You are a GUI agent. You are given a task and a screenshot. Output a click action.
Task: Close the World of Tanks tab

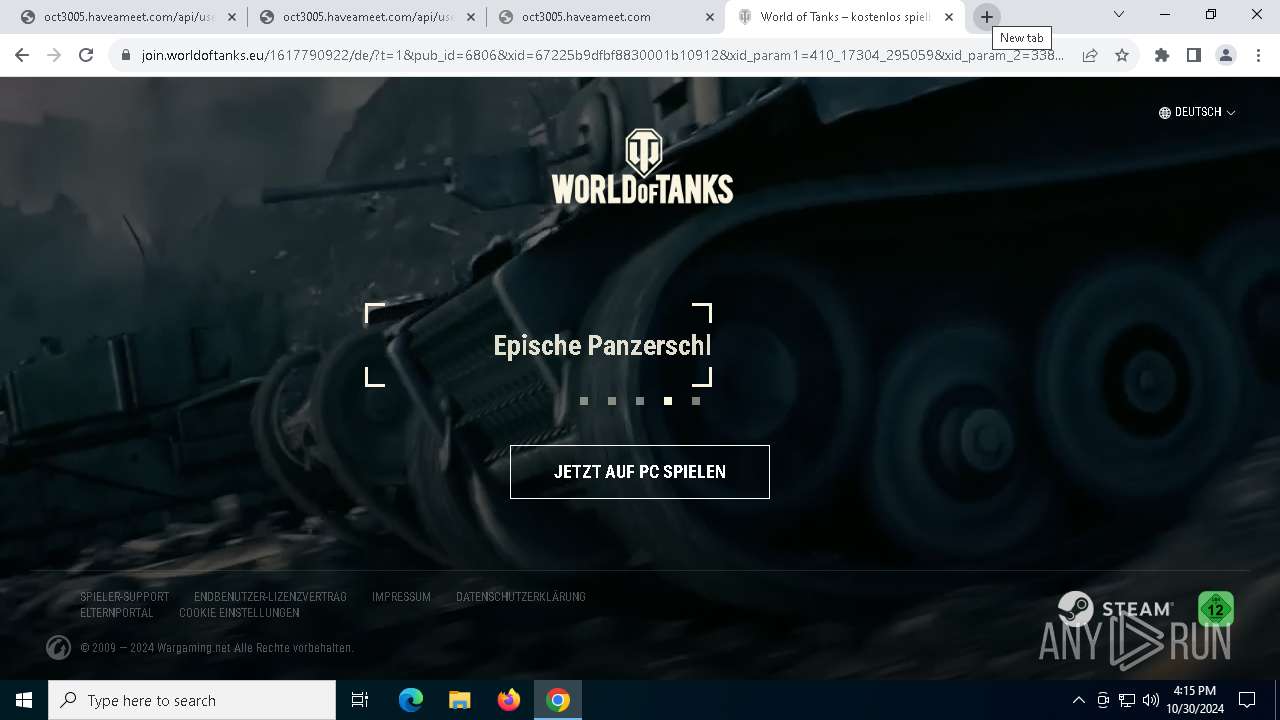pos(949,17)
